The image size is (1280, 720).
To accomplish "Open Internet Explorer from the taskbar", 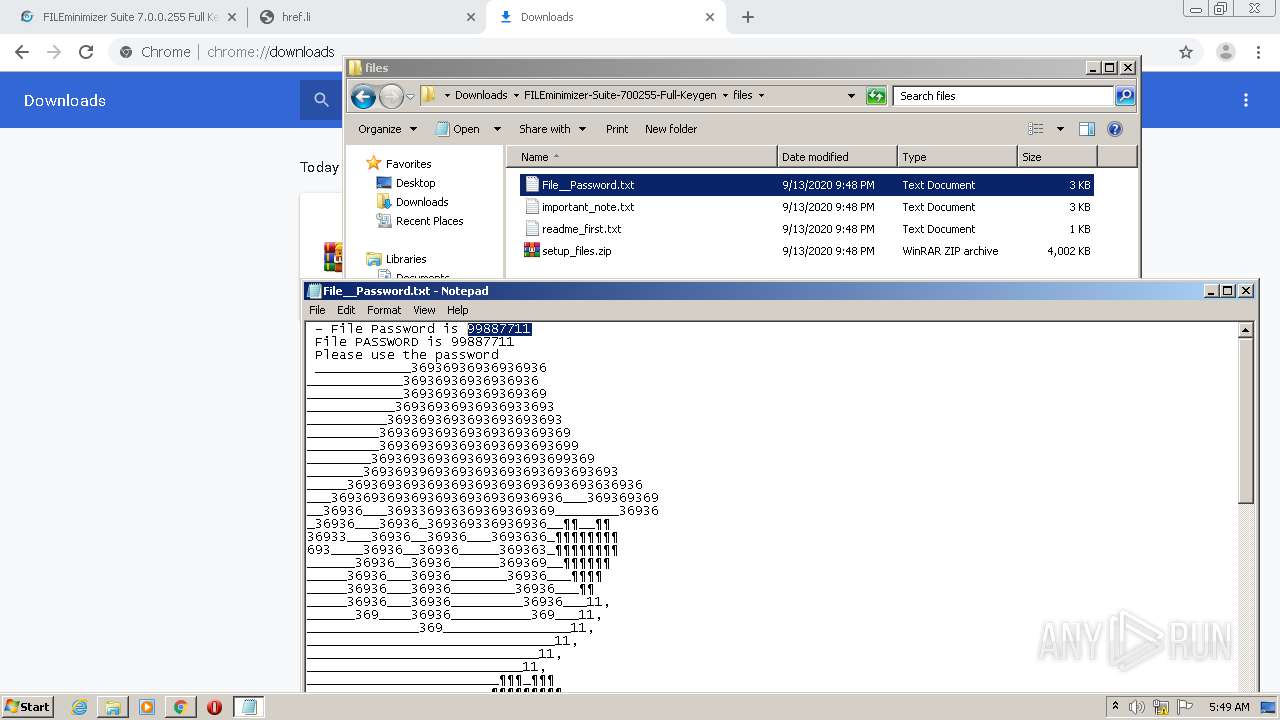I will click(x=79, y=707).
